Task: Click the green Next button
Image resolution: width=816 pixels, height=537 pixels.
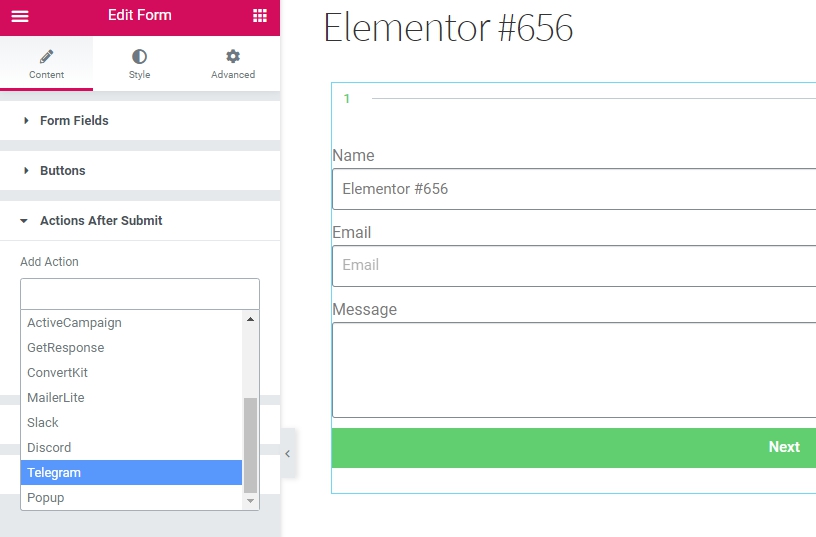Action: 574,448
